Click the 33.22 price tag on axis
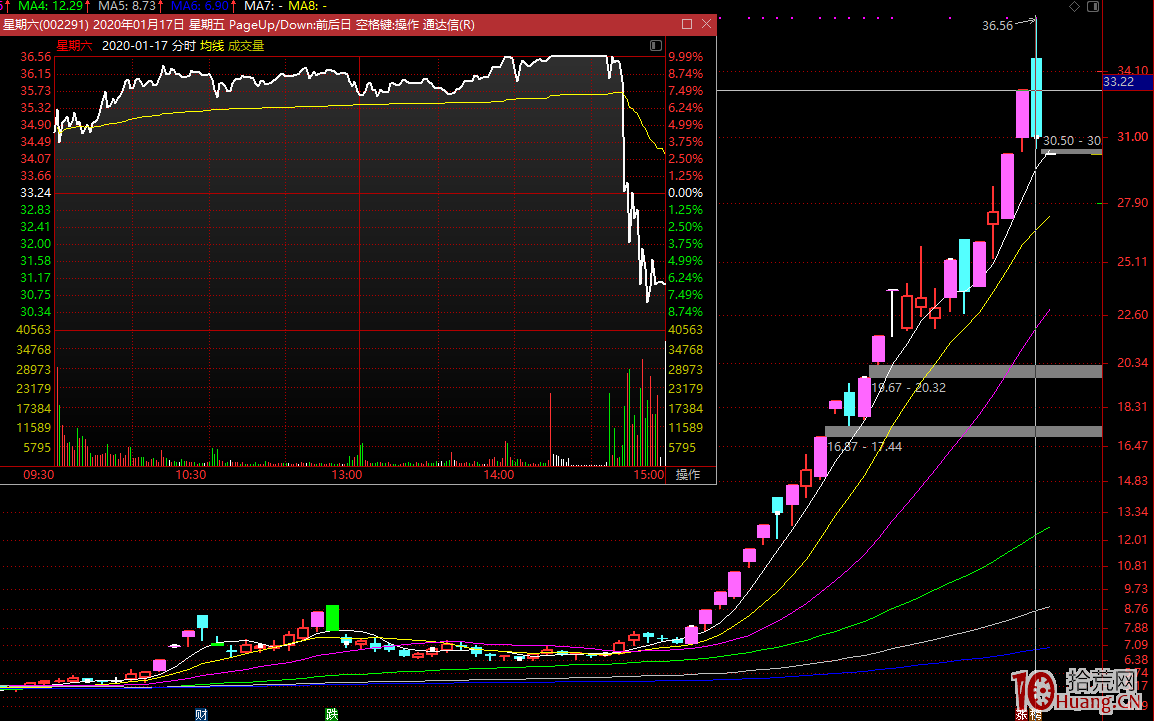Viewport: 1154px width, 721px height. (x=1118, y=81)
